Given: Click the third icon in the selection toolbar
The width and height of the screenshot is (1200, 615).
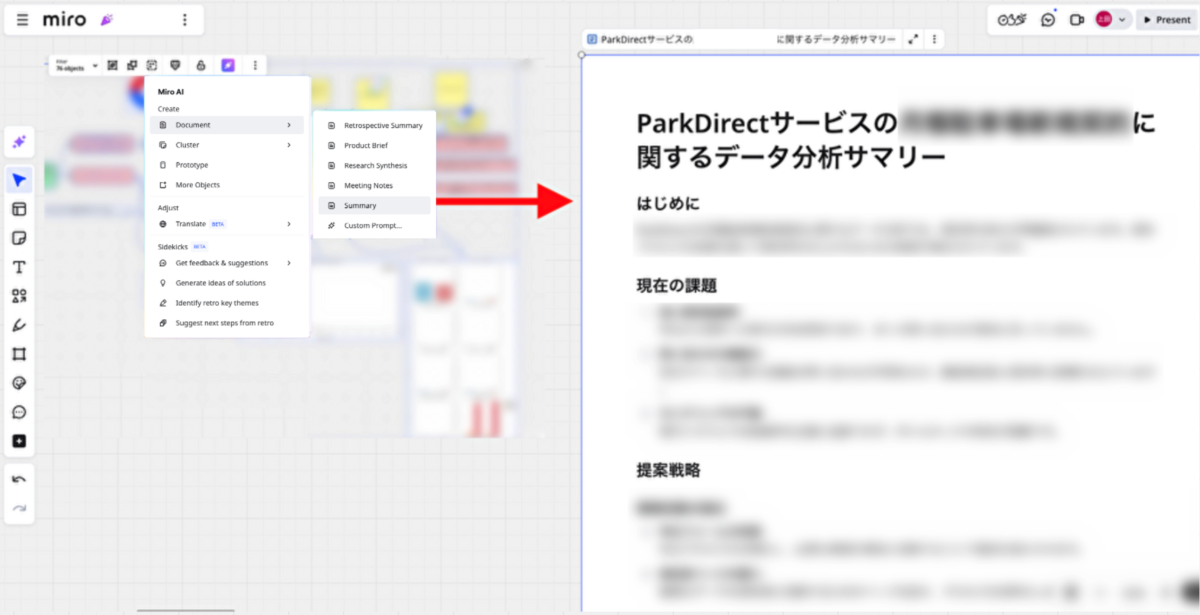Looking at the screenshot, I should [x=152, y=65].
